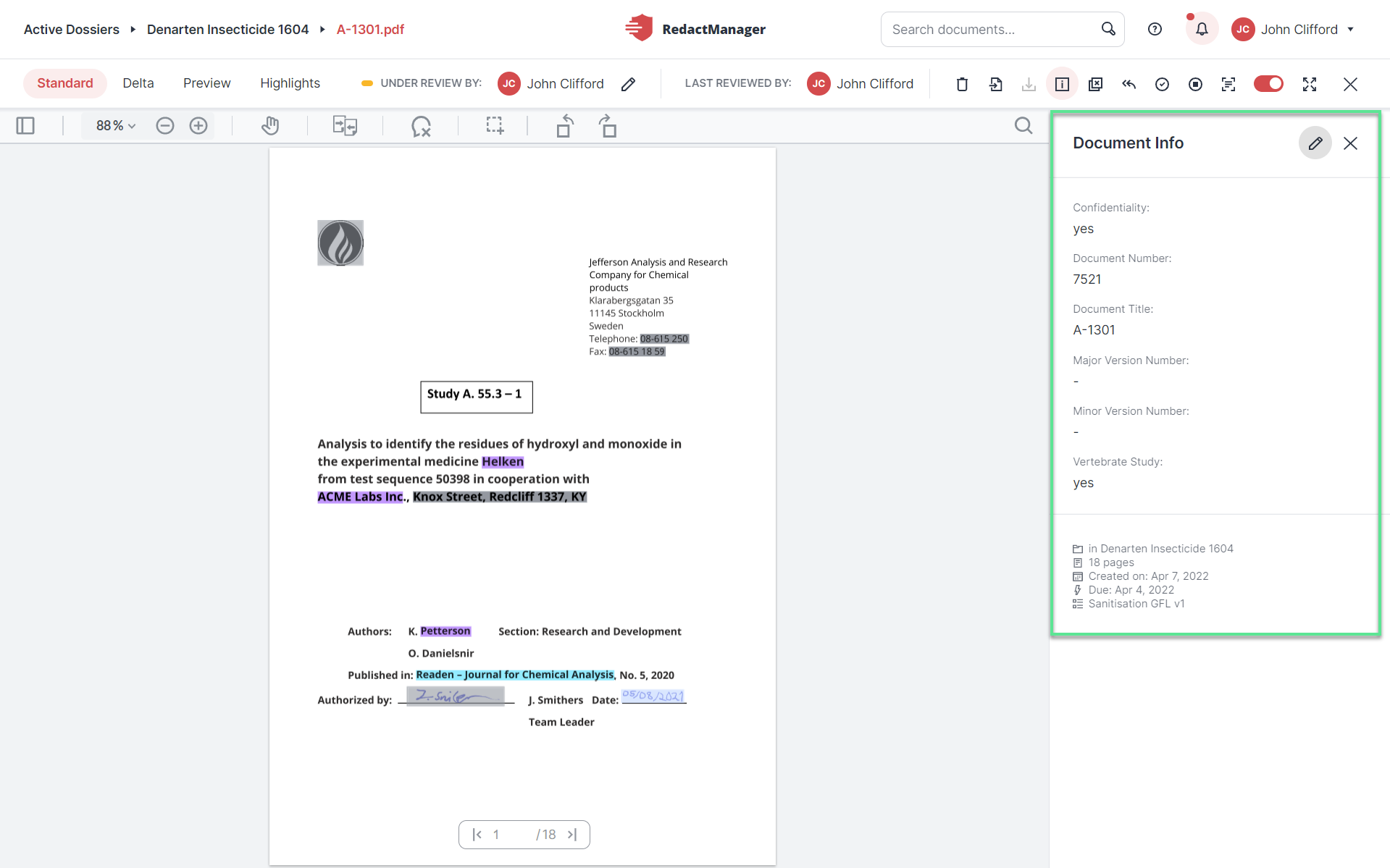Click the 'Due: Apr 4, 2022' text
This screenshot has width=1390, height=868.
pyautogui.click(x=1131, y=590)
